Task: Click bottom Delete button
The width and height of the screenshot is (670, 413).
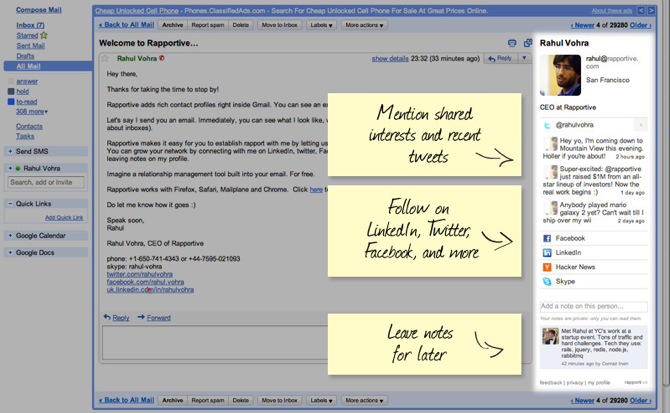Action: 241,401
